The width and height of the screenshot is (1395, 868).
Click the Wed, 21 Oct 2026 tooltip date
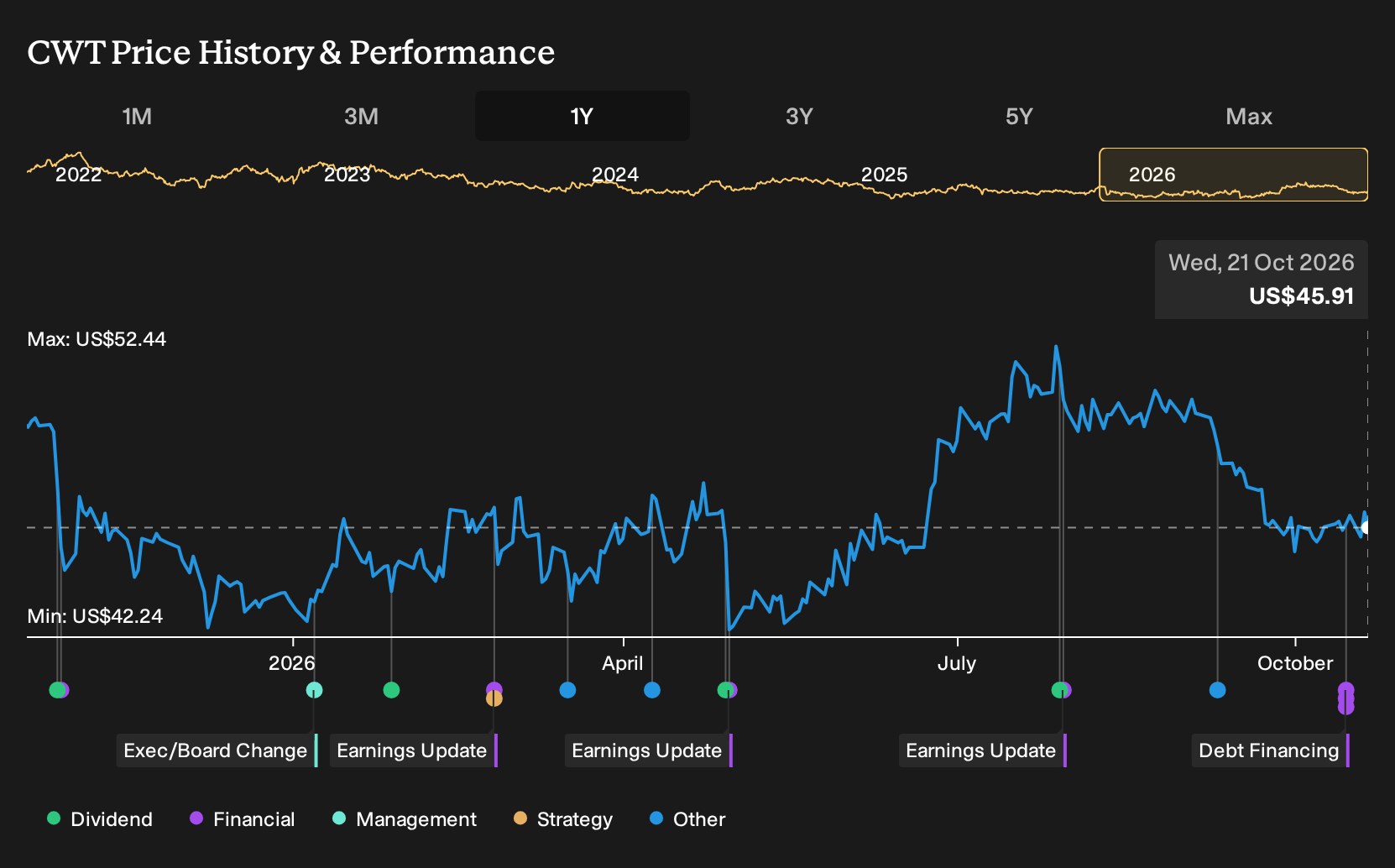tap(1262, 263)
